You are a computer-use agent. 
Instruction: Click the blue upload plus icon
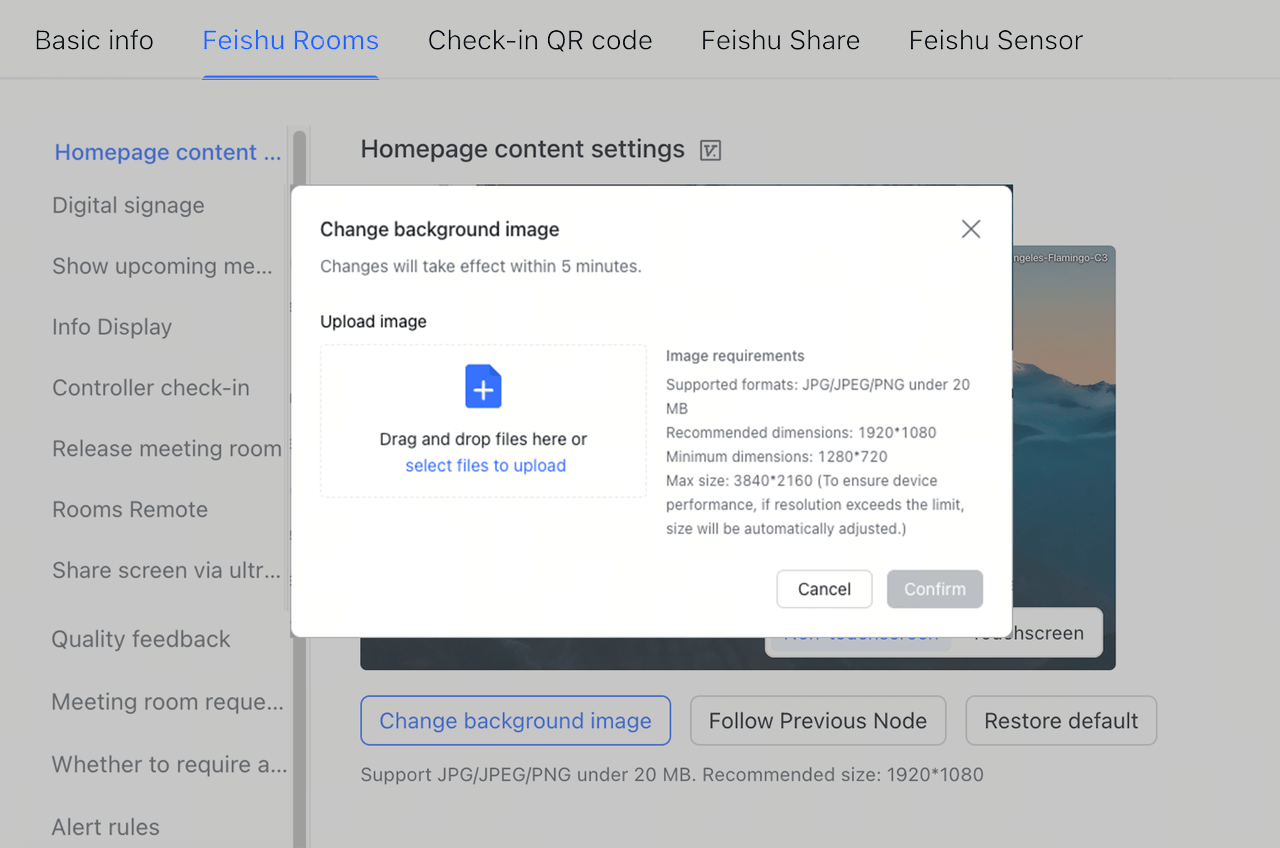point(483,385)
